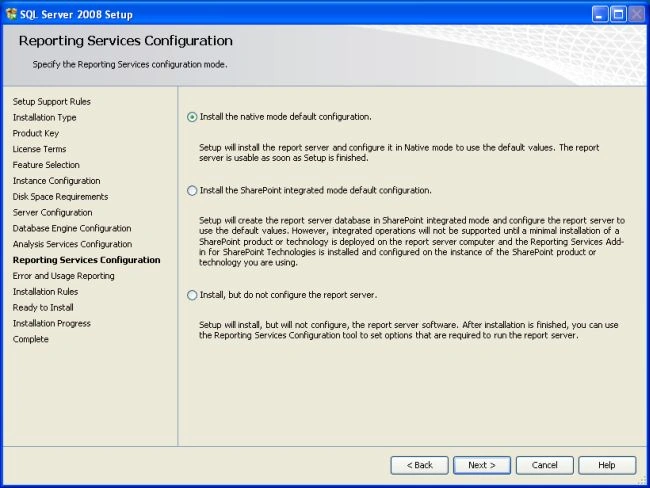Open setup Help

pyautogui.click(x=607, y=465)
